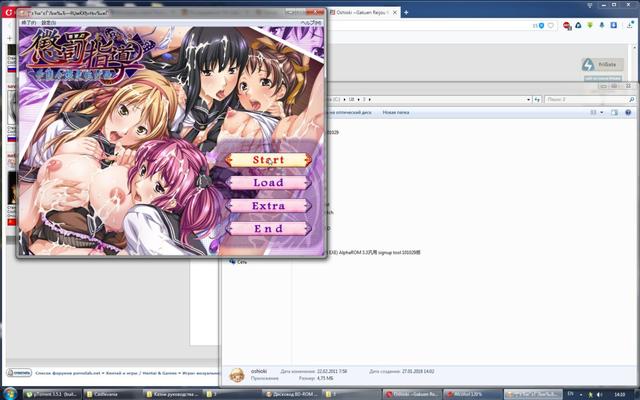640x400 pixels.
Task: Expand the breadcrumb arrow after U8 in Explorer
Action: point(358,99)
